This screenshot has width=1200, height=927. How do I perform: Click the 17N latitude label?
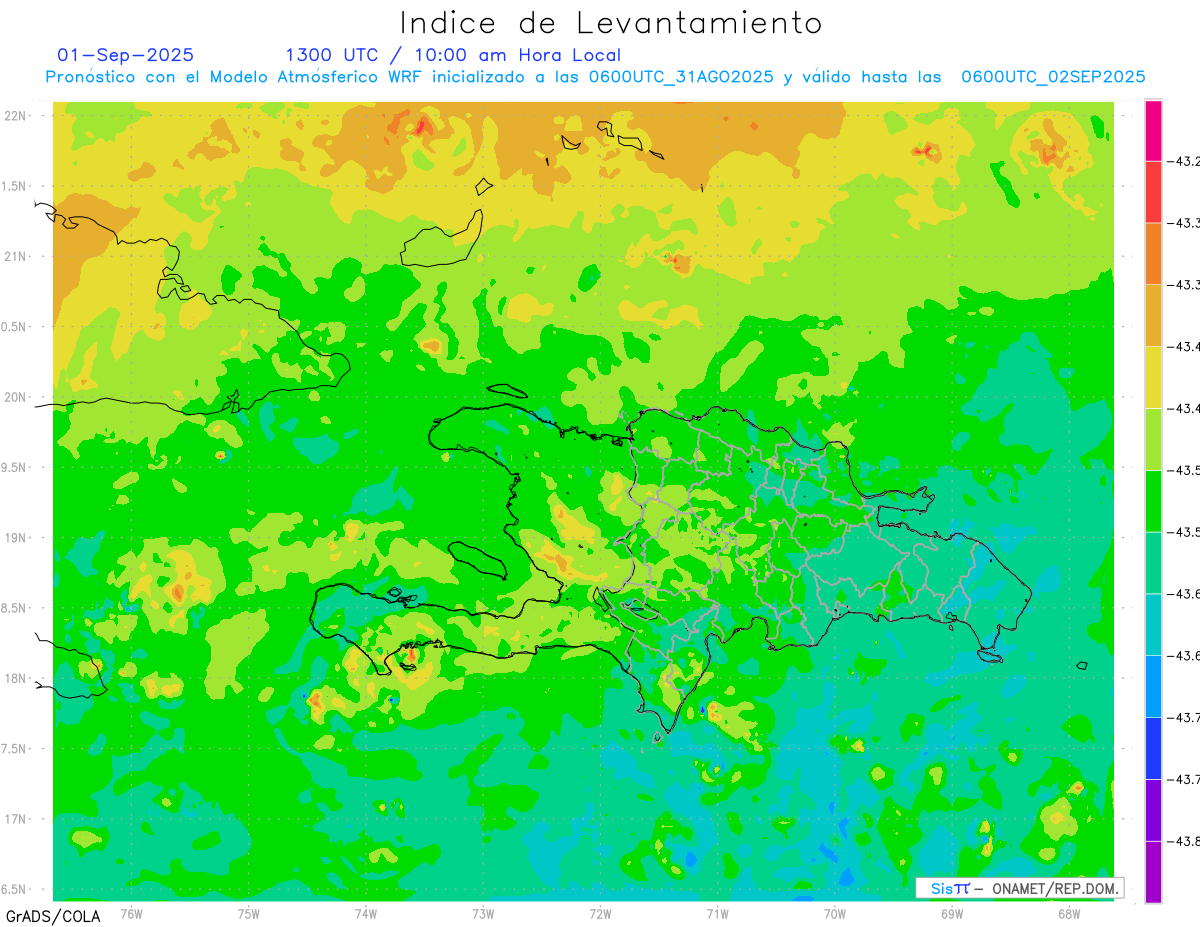click(x=17, y=819)
